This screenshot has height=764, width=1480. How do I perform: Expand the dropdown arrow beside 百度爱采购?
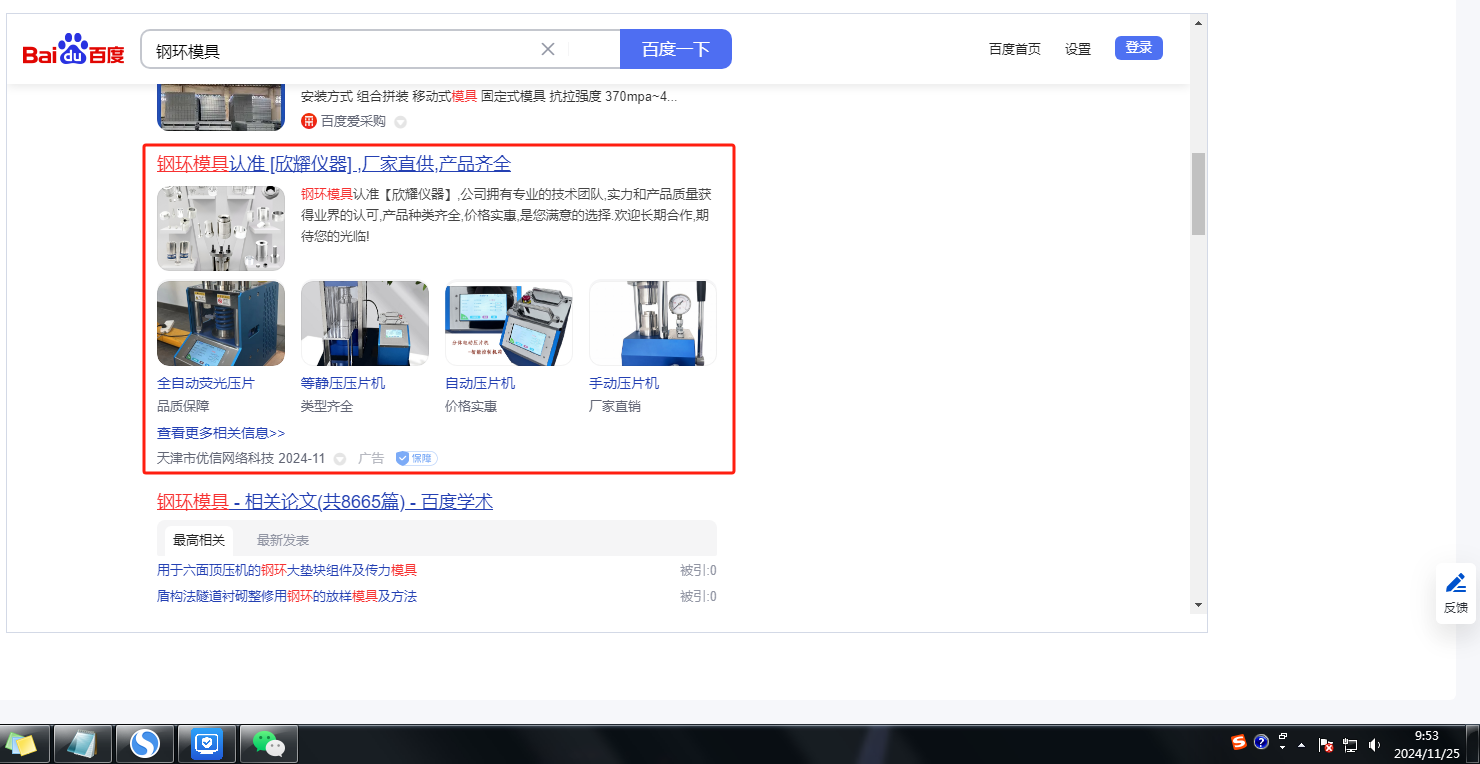coord(400,122)
